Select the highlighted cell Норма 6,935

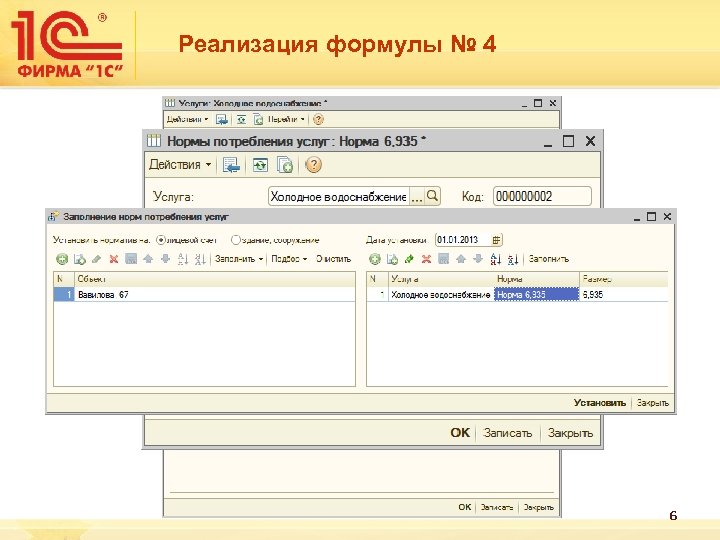coord(536,294)
